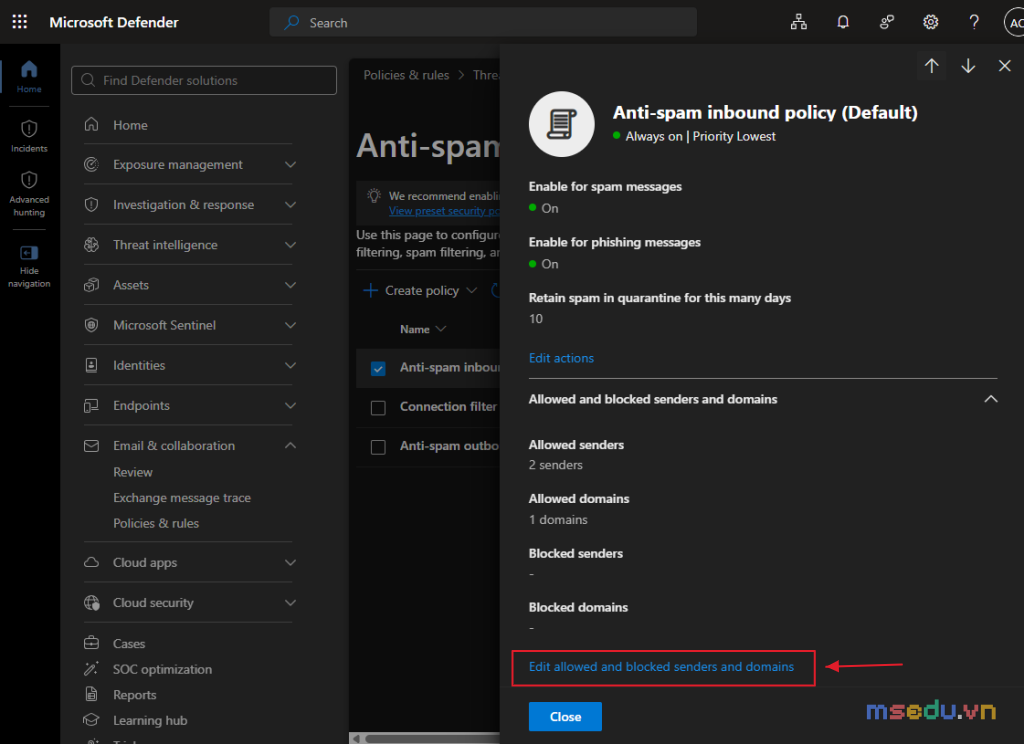Open the community feedback icon
This screenshot has width=1024, height=744.
(886, 22)
